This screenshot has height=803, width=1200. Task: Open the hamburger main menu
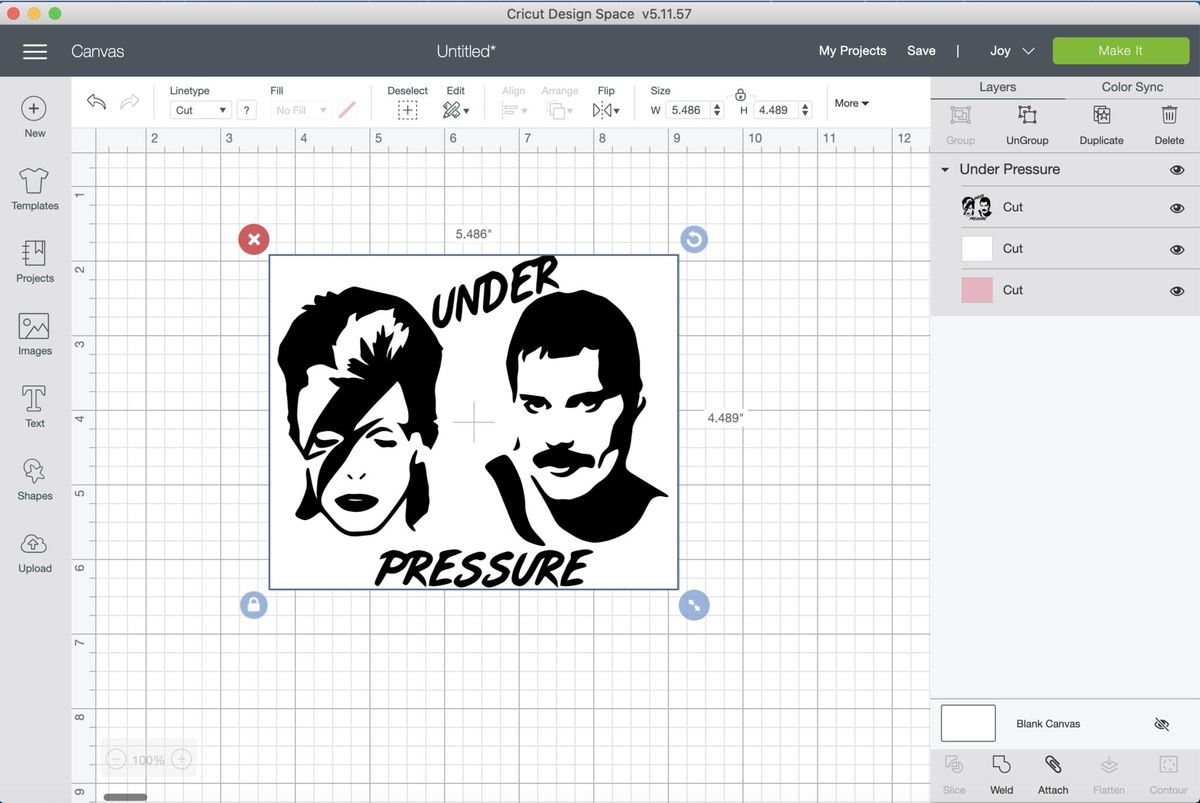[35, 51]
